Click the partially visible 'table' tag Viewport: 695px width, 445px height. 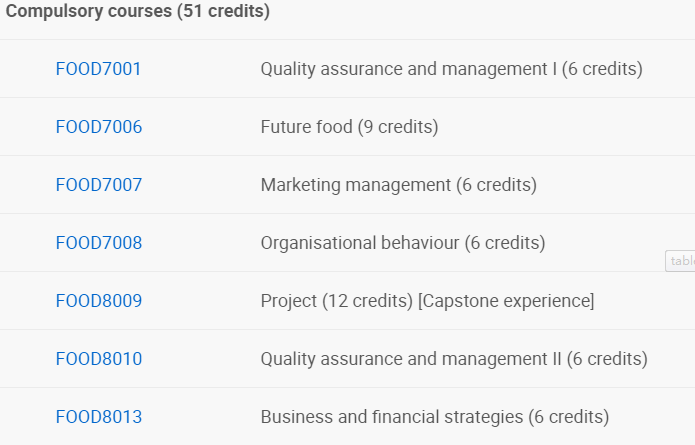pyautogui.click(x=680, y=261)
